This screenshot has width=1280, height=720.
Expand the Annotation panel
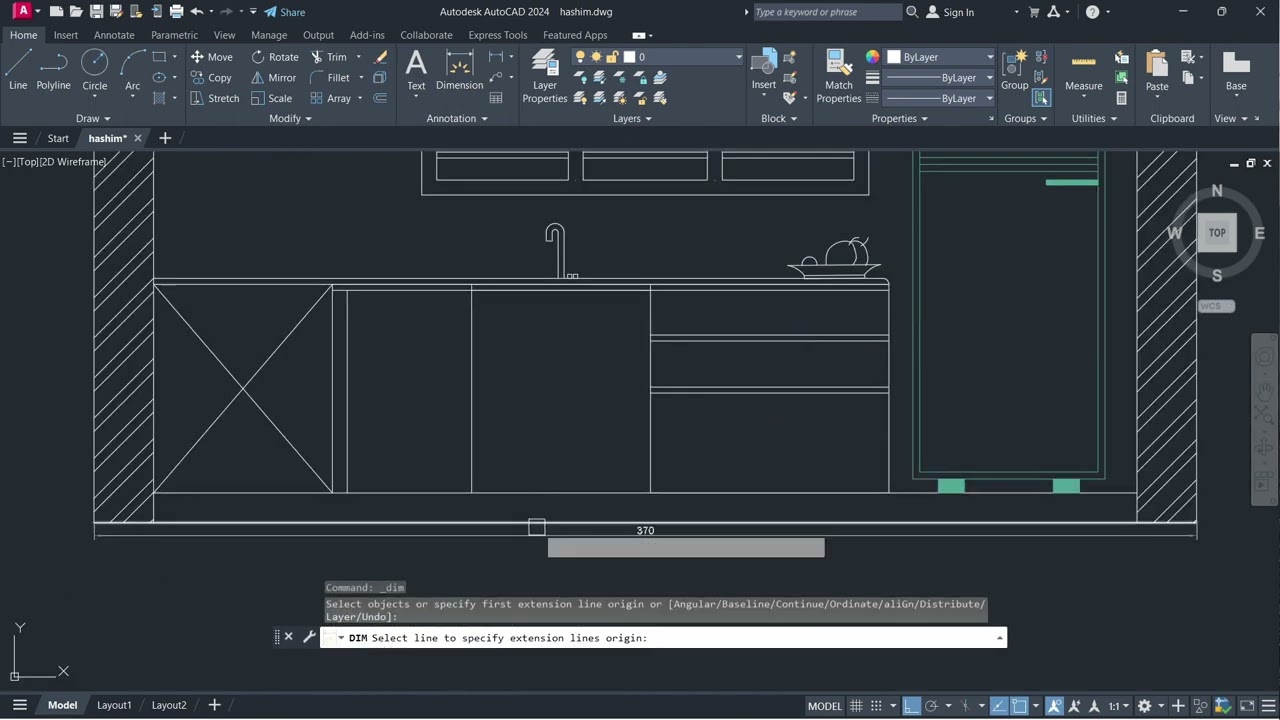click(x=457, y=118)
